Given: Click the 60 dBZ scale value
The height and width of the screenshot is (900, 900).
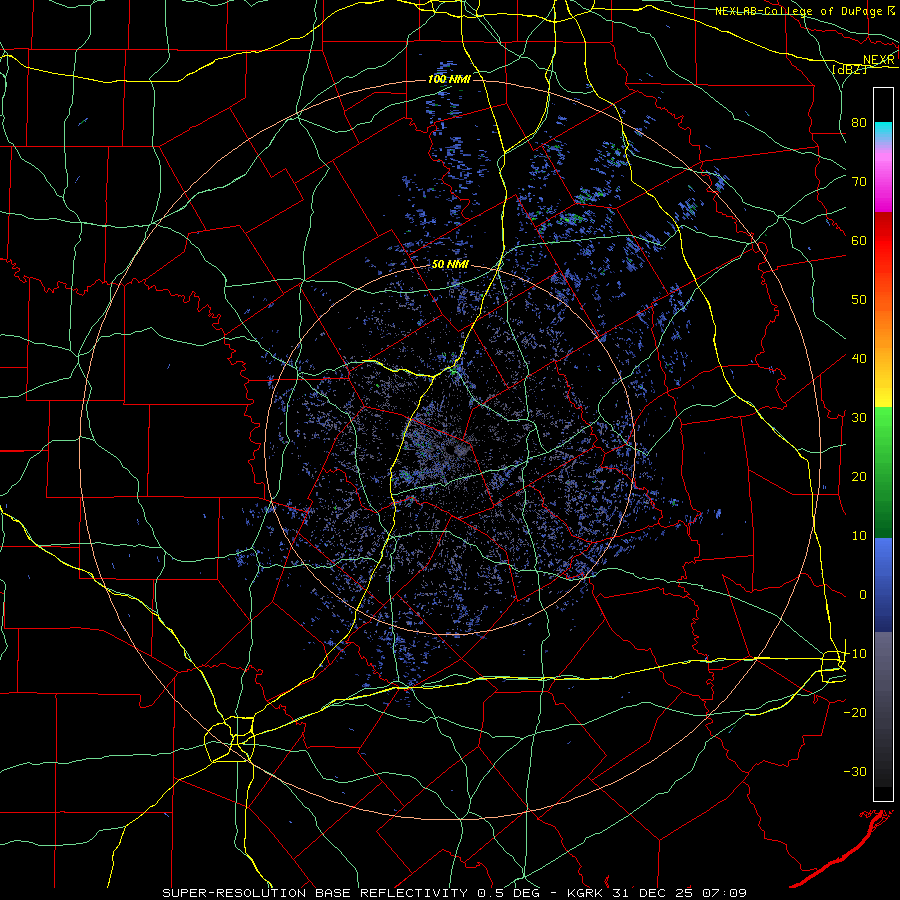Looking at the screenshot, I should [859, 240].
